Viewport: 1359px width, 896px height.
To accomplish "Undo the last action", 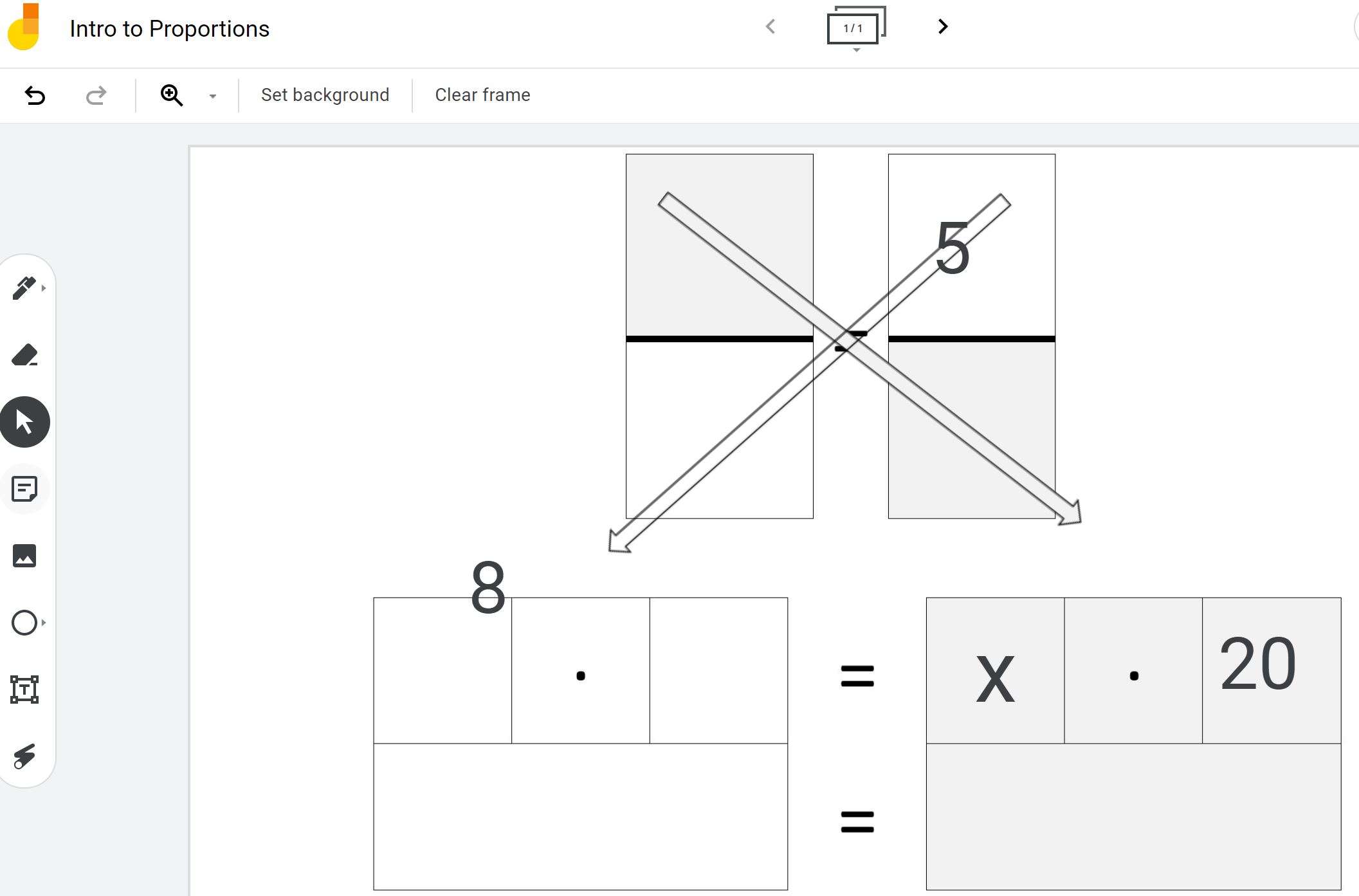I will pos(35,95).
